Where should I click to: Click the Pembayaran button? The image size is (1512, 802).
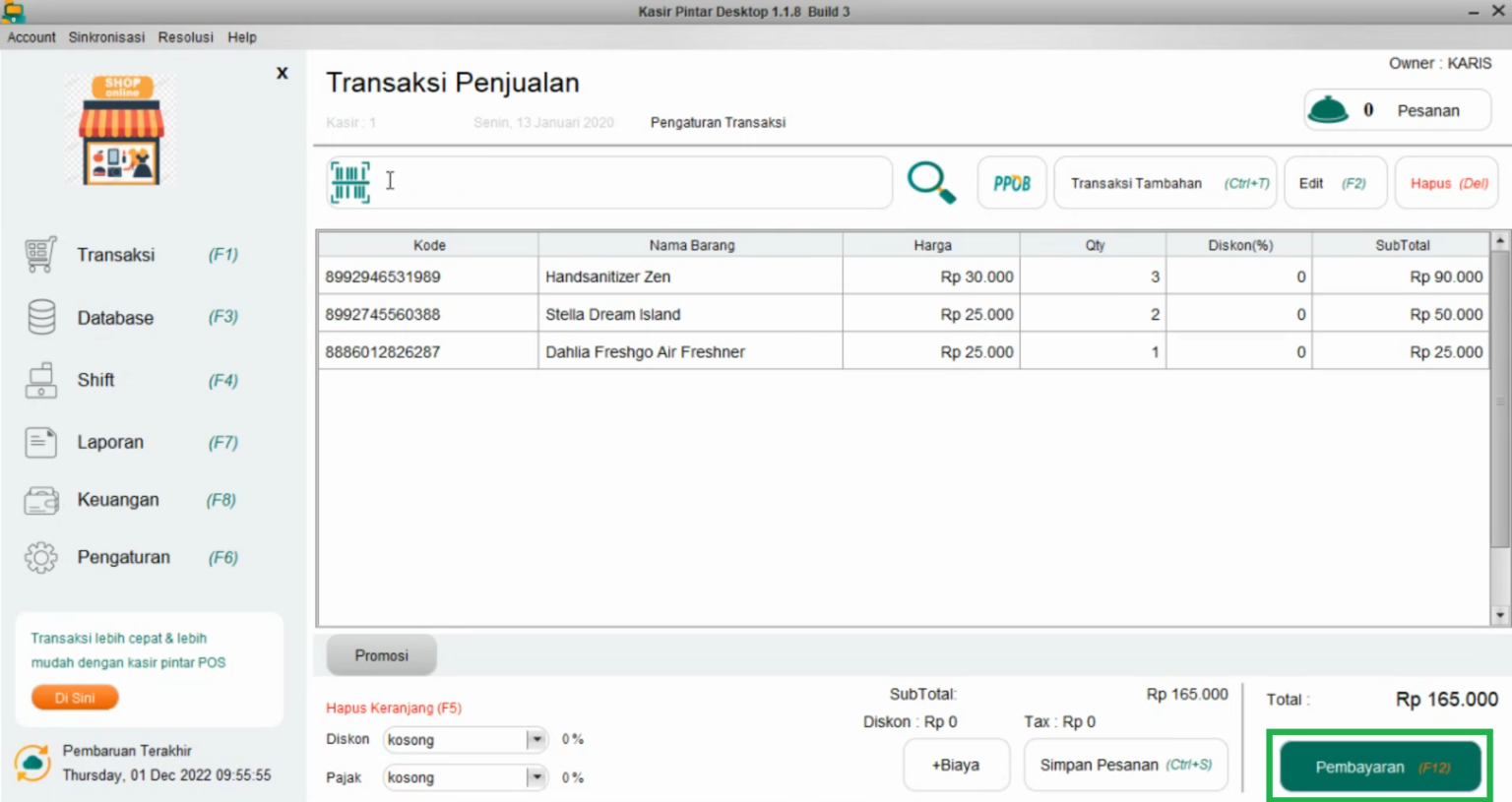point(1378,767)
